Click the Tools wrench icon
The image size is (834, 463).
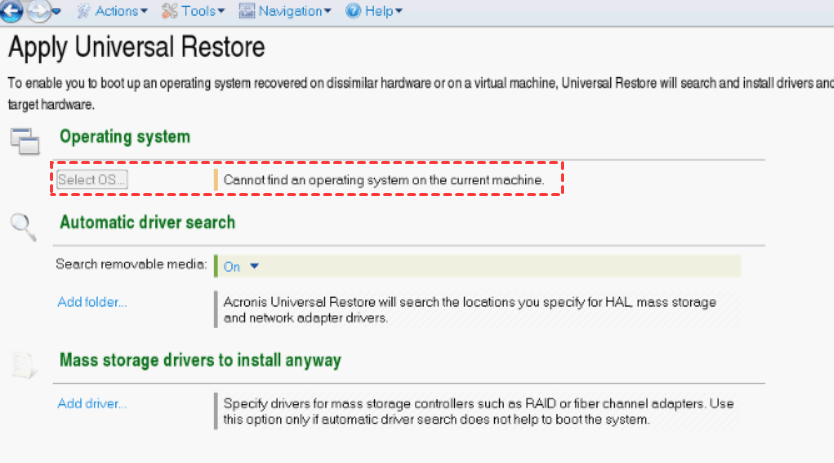tap(169, 11)
